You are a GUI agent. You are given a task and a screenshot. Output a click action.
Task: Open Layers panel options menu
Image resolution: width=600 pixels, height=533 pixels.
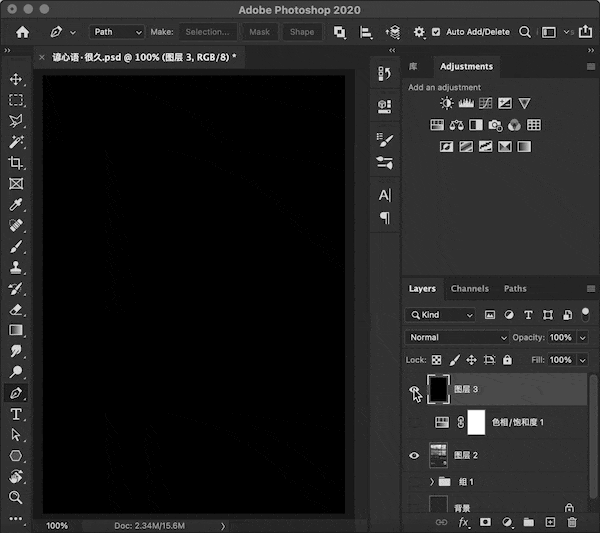pos(591,289)
